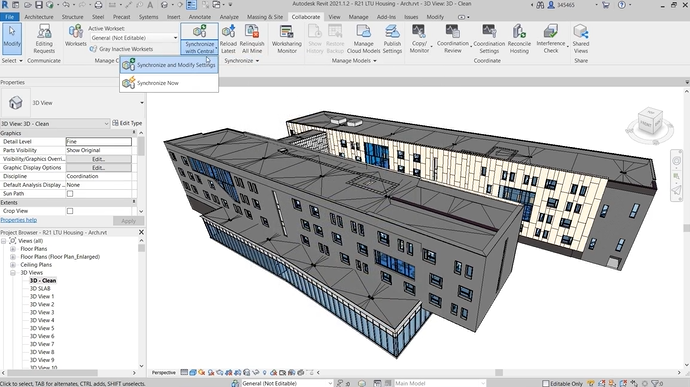Image resolution: width=690 pixels, height=387 pixels.
Task: Select 3D SLAB in Project Browser
Action: coord(40,288)
